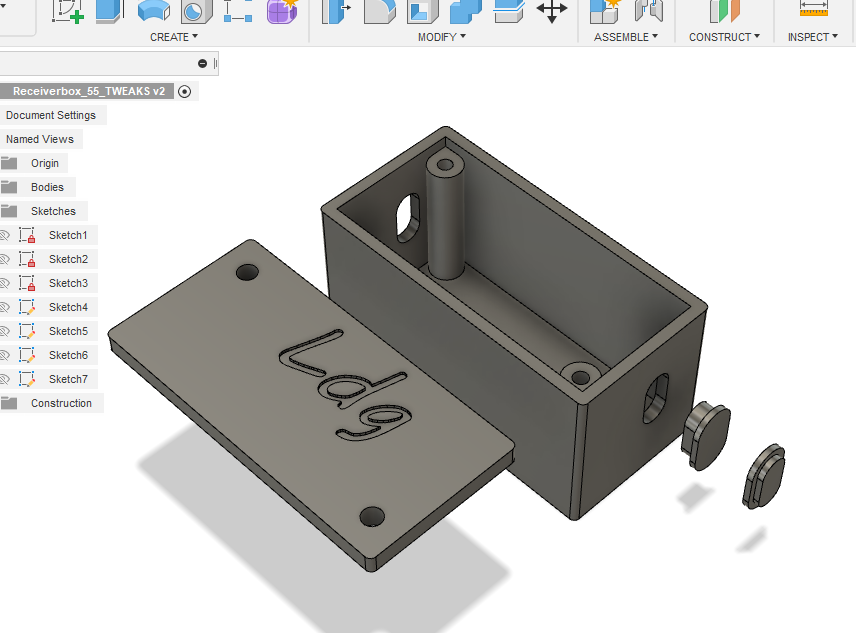Image resolution: width=856 pixels, height=633 pixels.
Task: Open the Named Views node
Action: (x=40, y=139)
